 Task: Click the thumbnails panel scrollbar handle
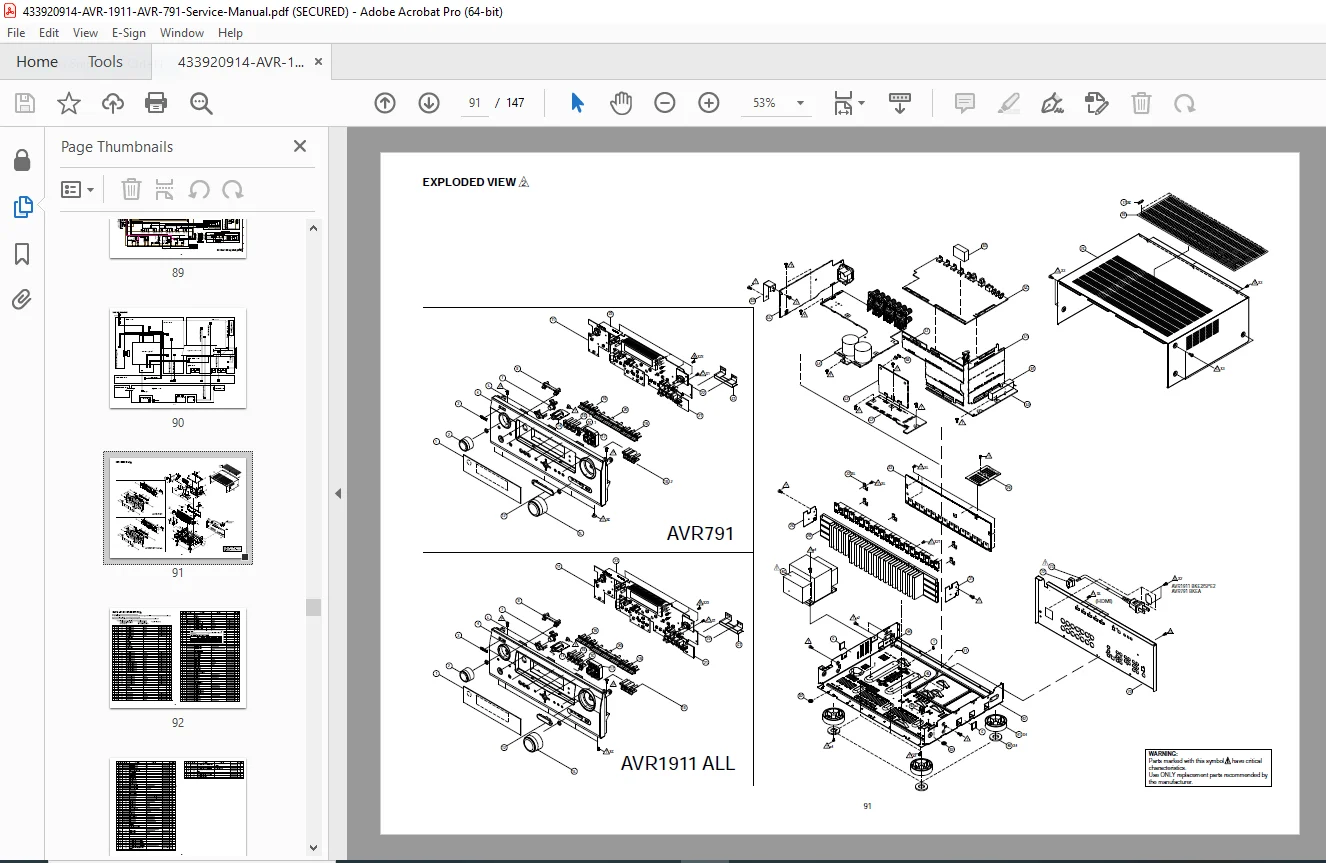[x=314, y=607]
